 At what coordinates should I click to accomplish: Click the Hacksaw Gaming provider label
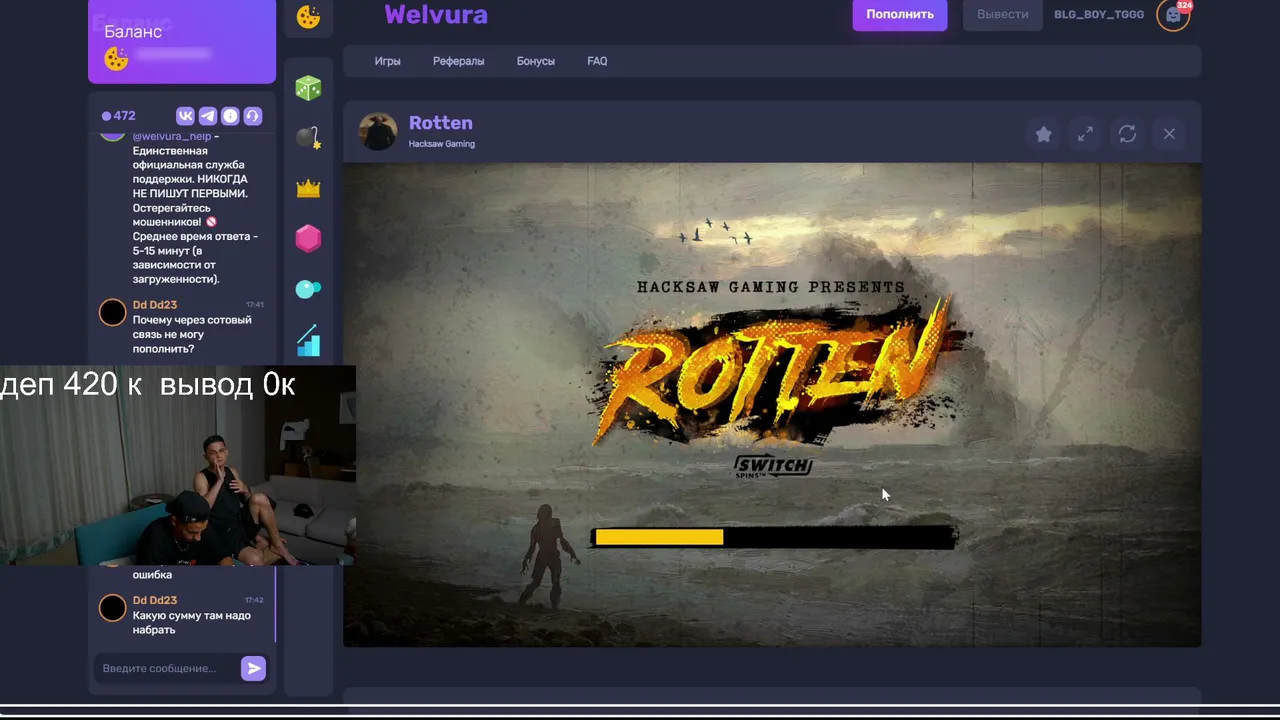point(442,144)
